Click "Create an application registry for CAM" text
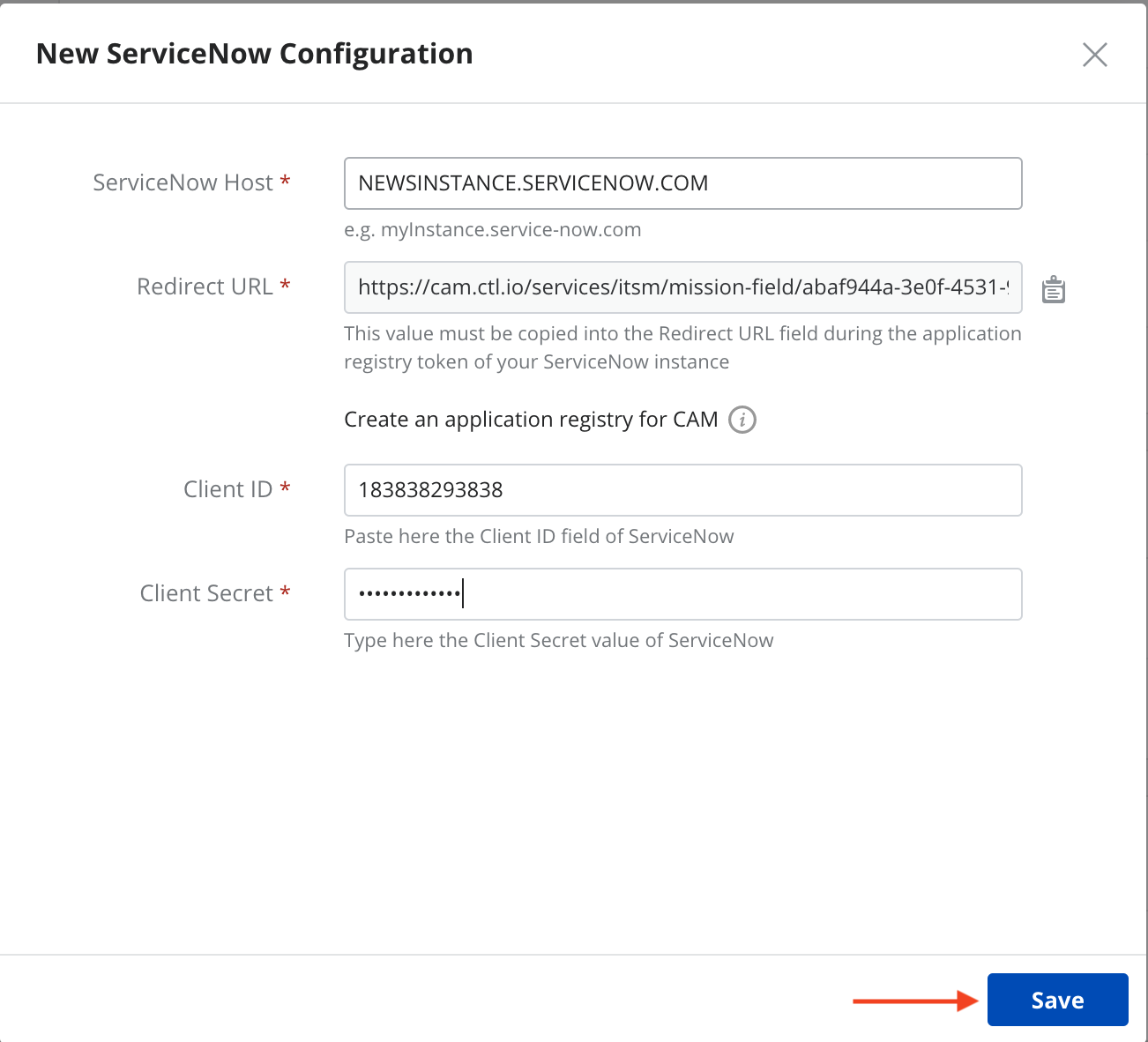The width and height of the screenshot is (1148, 1042). 531,420
